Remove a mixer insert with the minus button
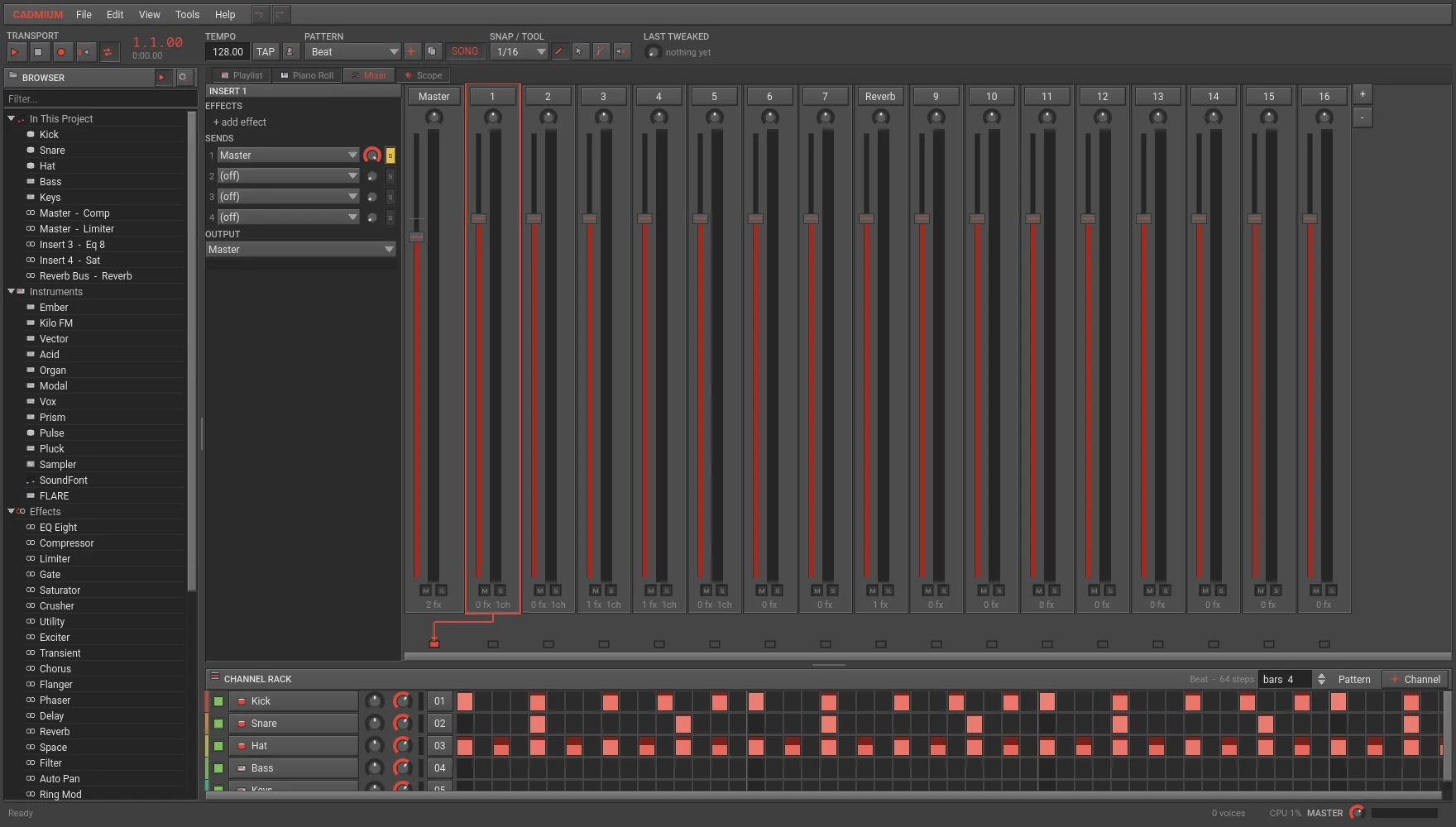This screenshot has height=827, width=1456. point(1362,117)
